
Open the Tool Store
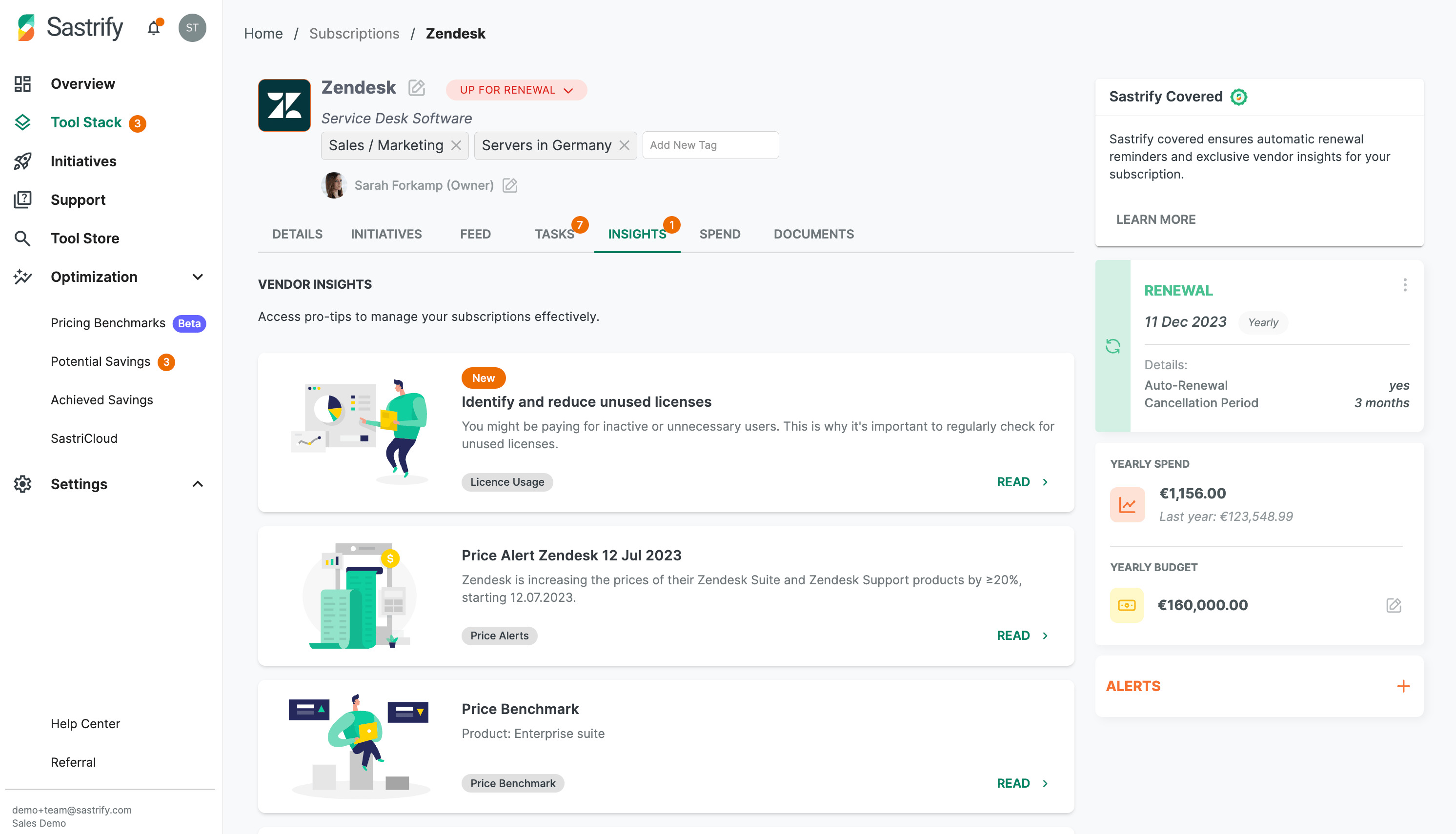(85, 238)
